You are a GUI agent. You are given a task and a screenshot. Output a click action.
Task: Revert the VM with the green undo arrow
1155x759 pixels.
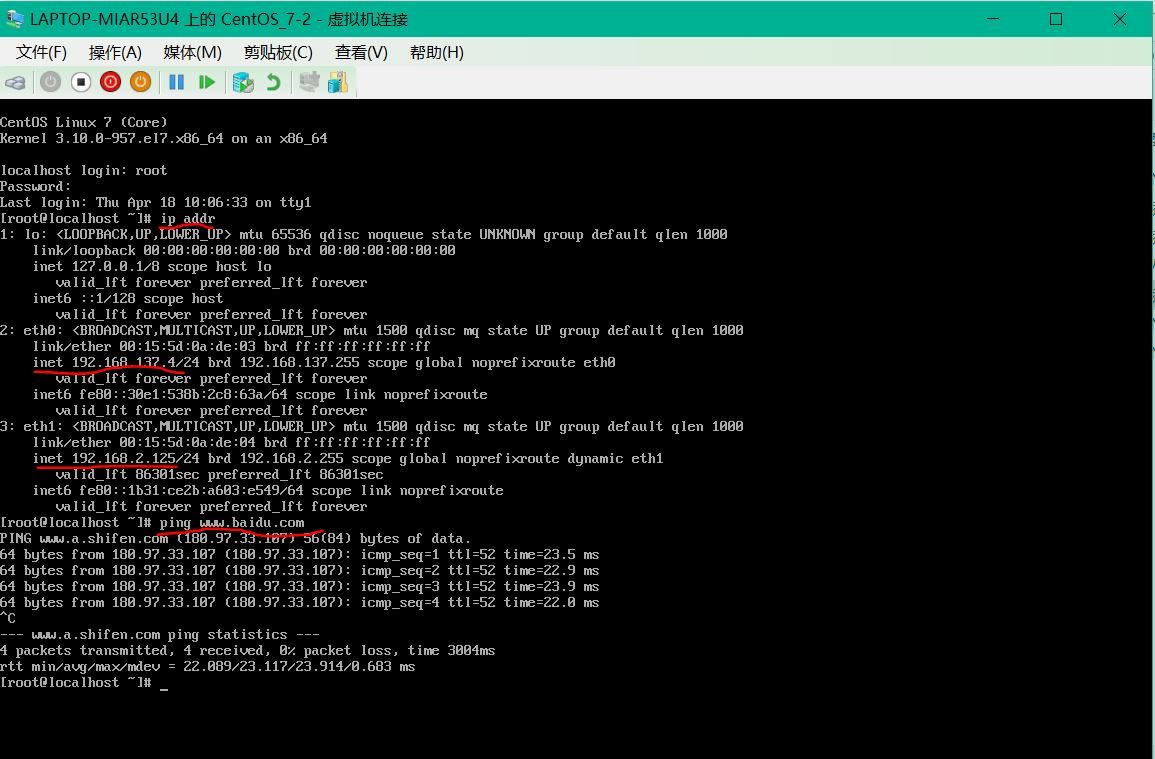pos(273,82)
